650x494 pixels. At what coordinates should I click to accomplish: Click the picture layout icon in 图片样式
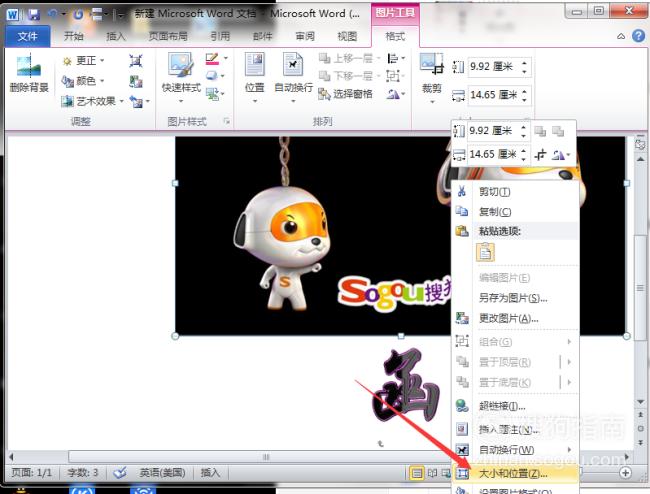coord(213,94)
